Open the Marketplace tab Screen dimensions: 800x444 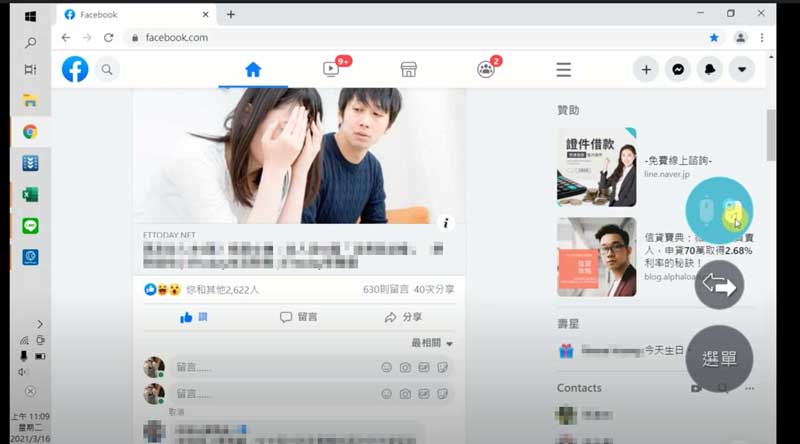[409, 69]
